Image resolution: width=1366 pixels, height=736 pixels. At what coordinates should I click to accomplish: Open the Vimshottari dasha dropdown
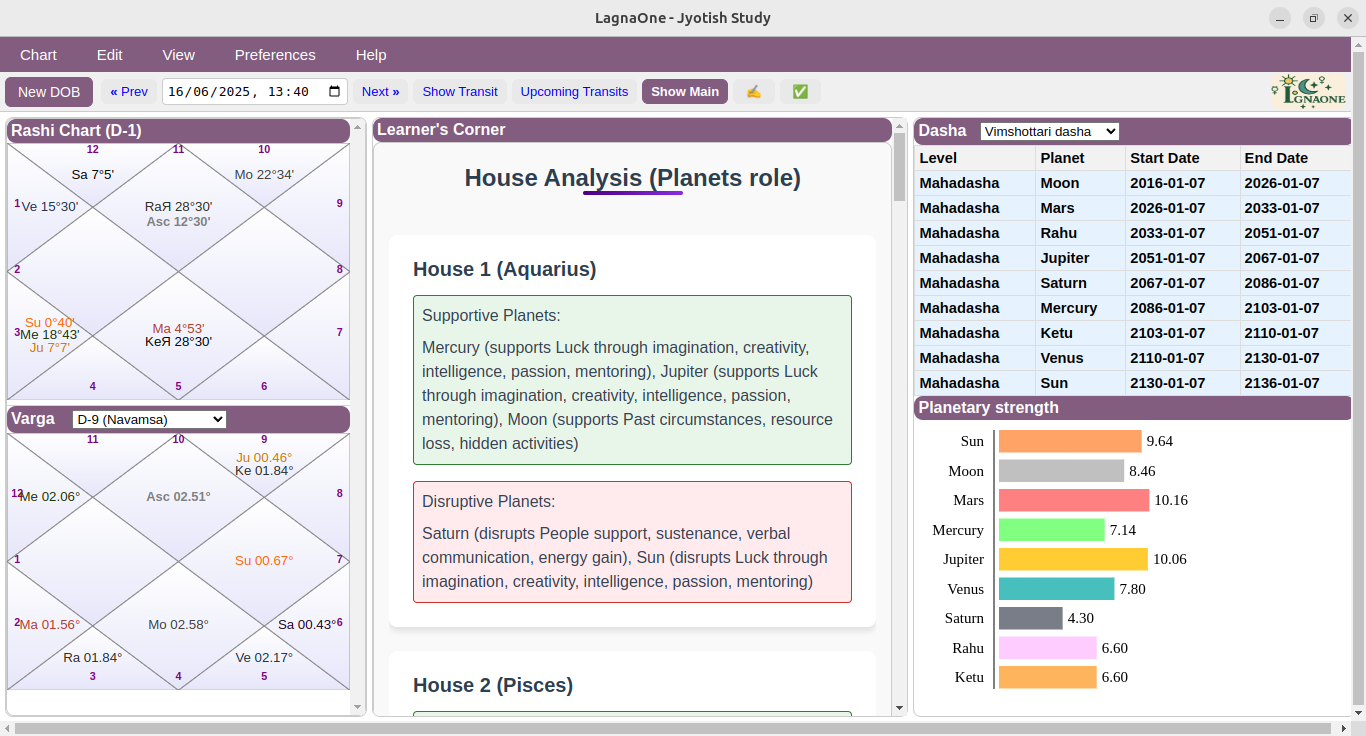coord(1049,131)
